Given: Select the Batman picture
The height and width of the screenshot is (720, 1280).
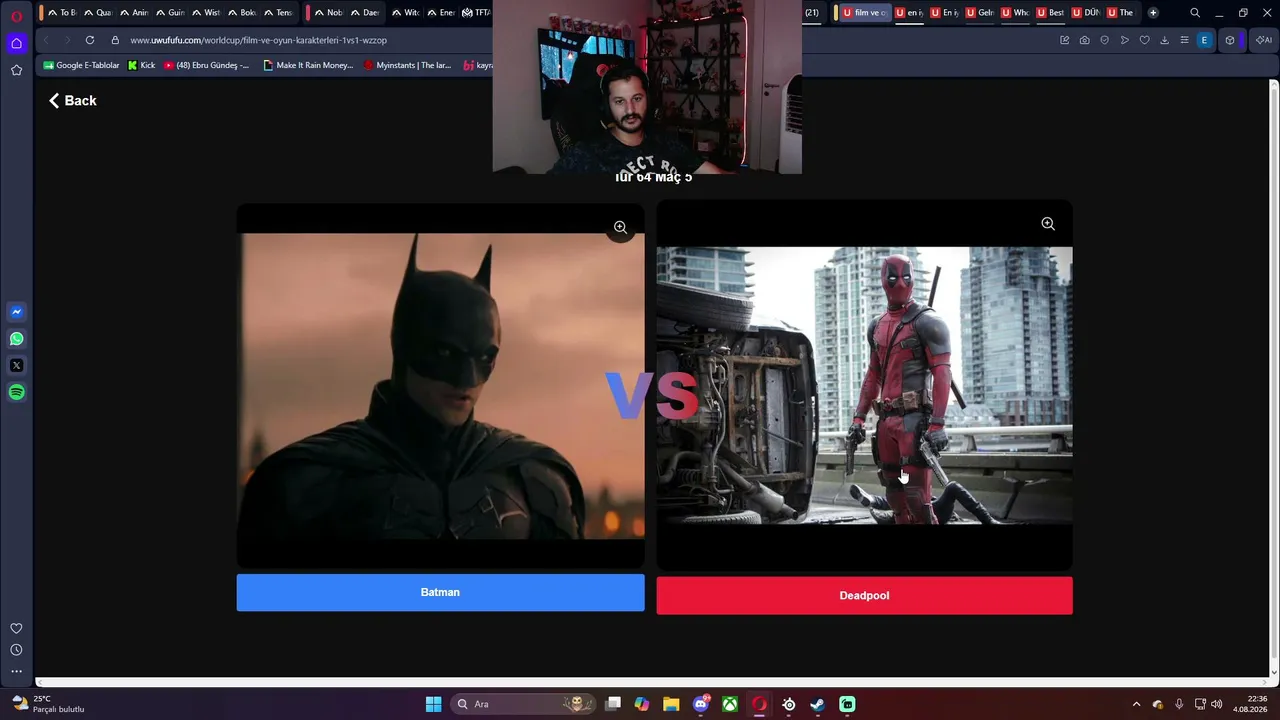Looking at the screenshot, I should click(440, 386).
